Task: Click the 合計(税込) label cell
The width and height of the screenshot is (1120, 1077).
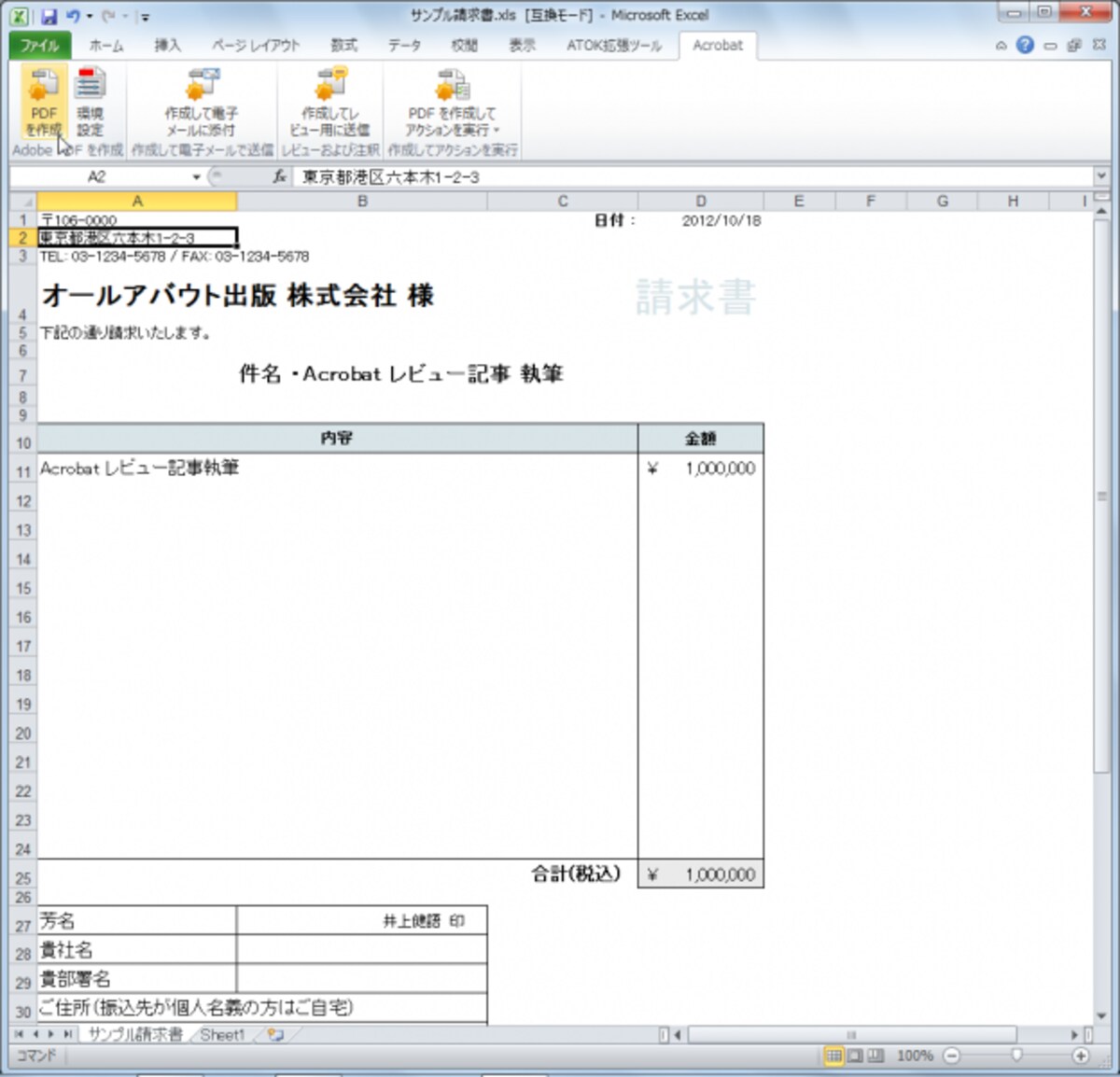Action: pos(576,874)
